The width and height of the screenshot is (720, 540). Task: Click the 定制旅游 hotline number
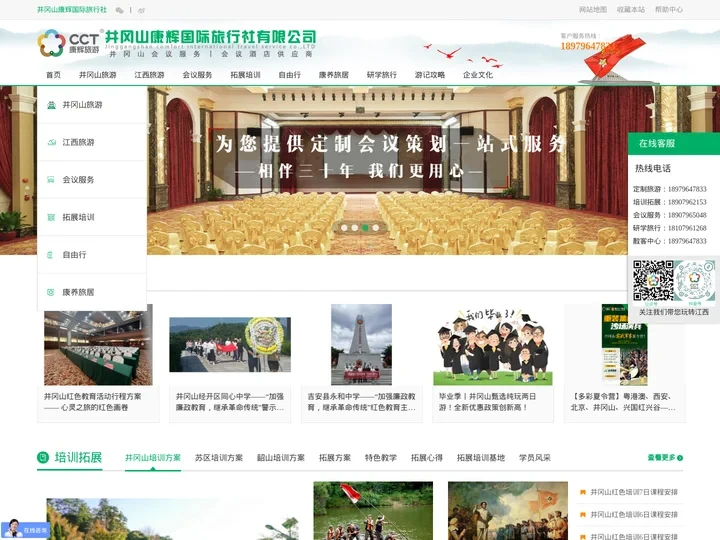(687, 189)
